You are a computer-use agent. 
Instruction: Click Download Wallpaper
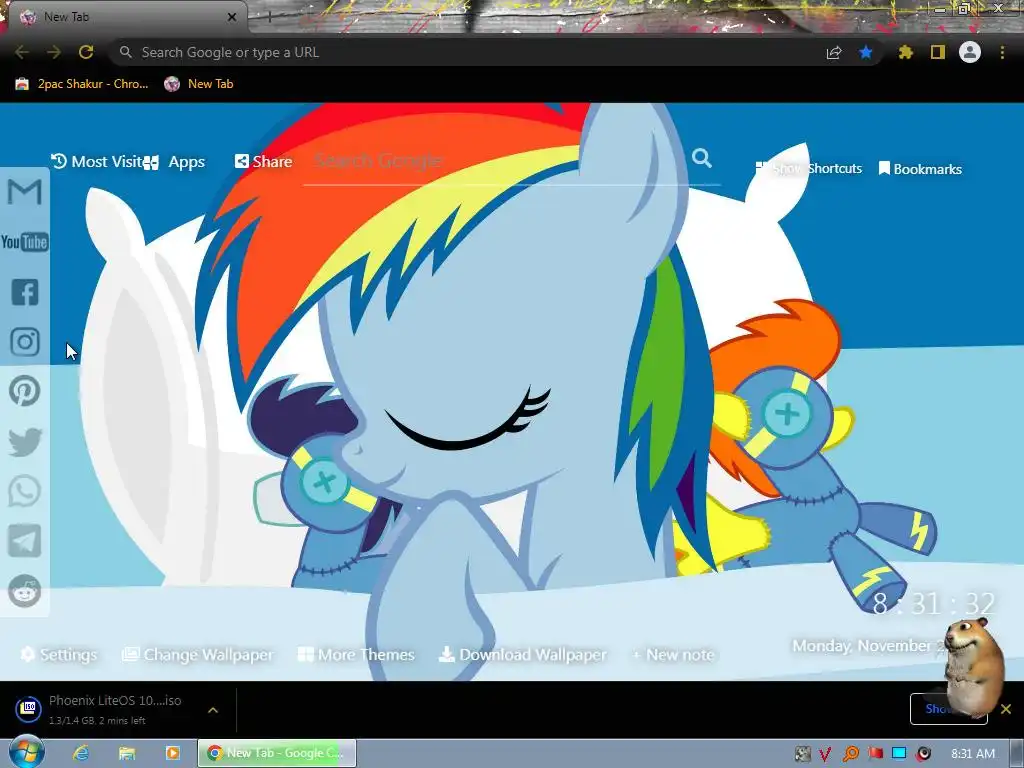[x=523, y=654]
